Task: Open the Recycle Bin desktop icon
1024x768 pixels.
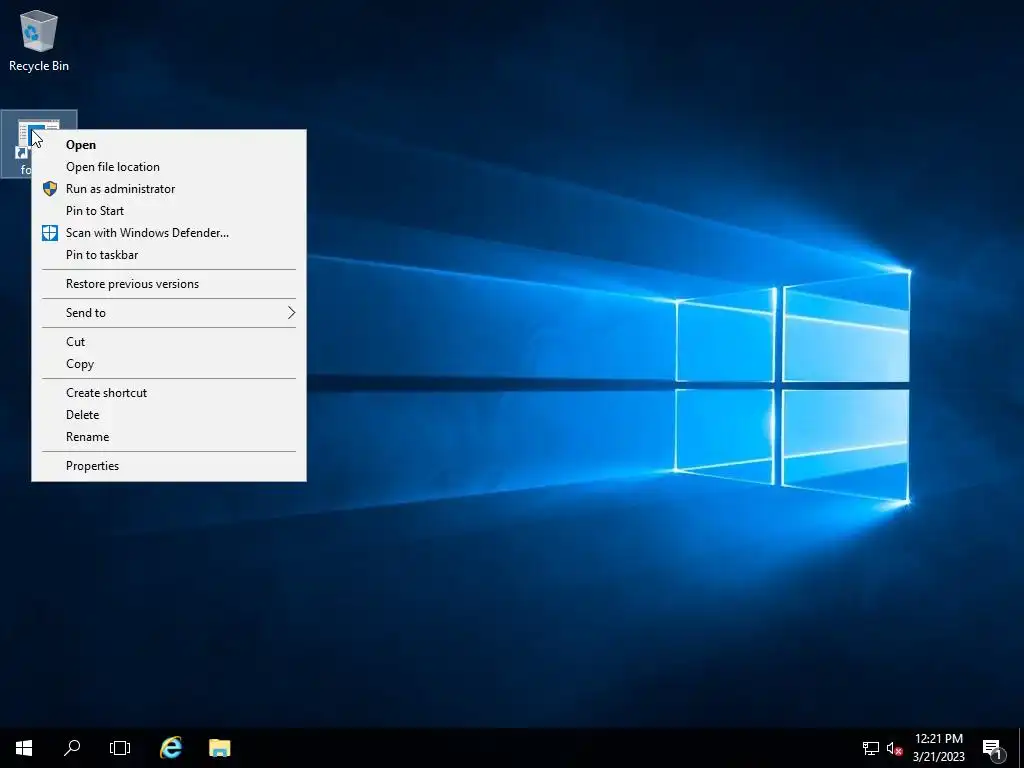Action: coord(39,40)
